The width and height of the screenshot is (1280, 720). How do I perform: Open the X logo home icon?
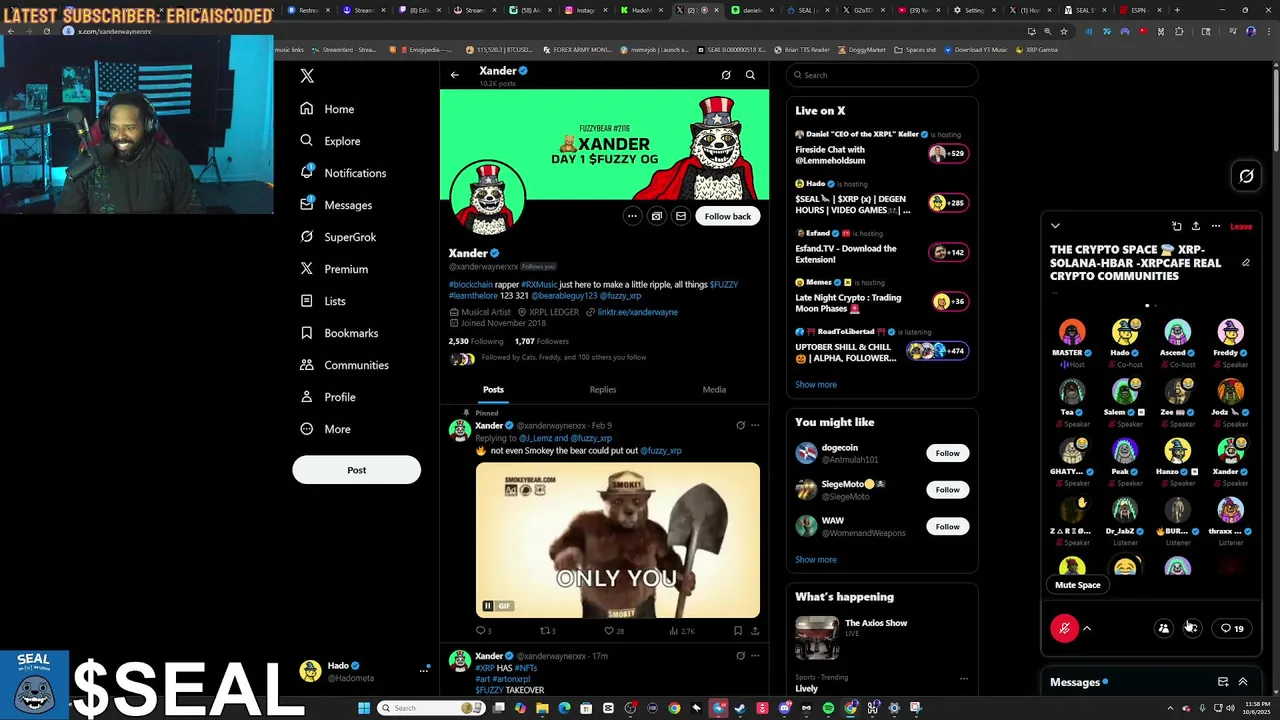307,76
